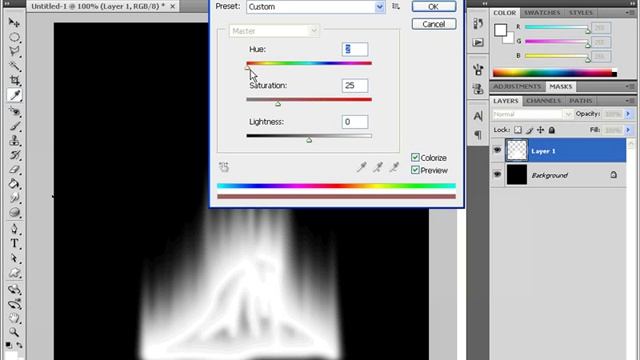The image size is (640, 360).
Task: Select the Brush tool
Action: coord(14,126)
